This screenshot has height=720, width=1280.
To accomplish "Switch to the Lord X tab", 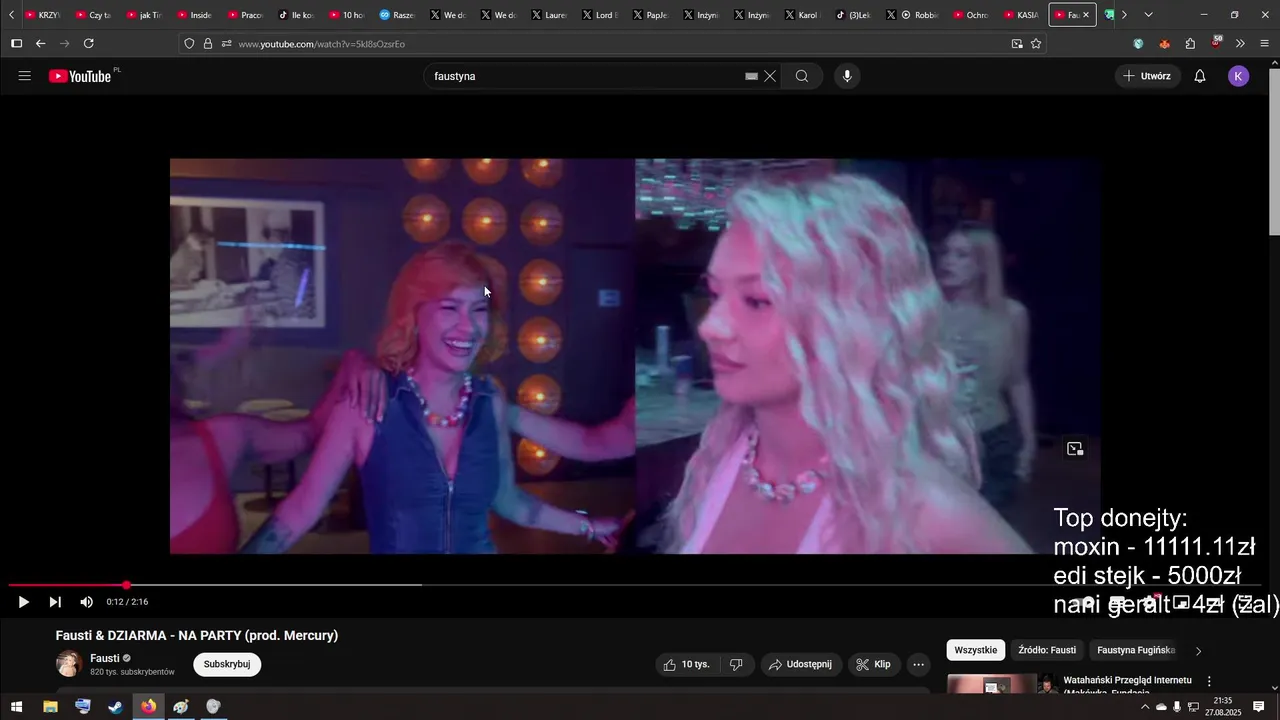I will (x=601, y=15).
